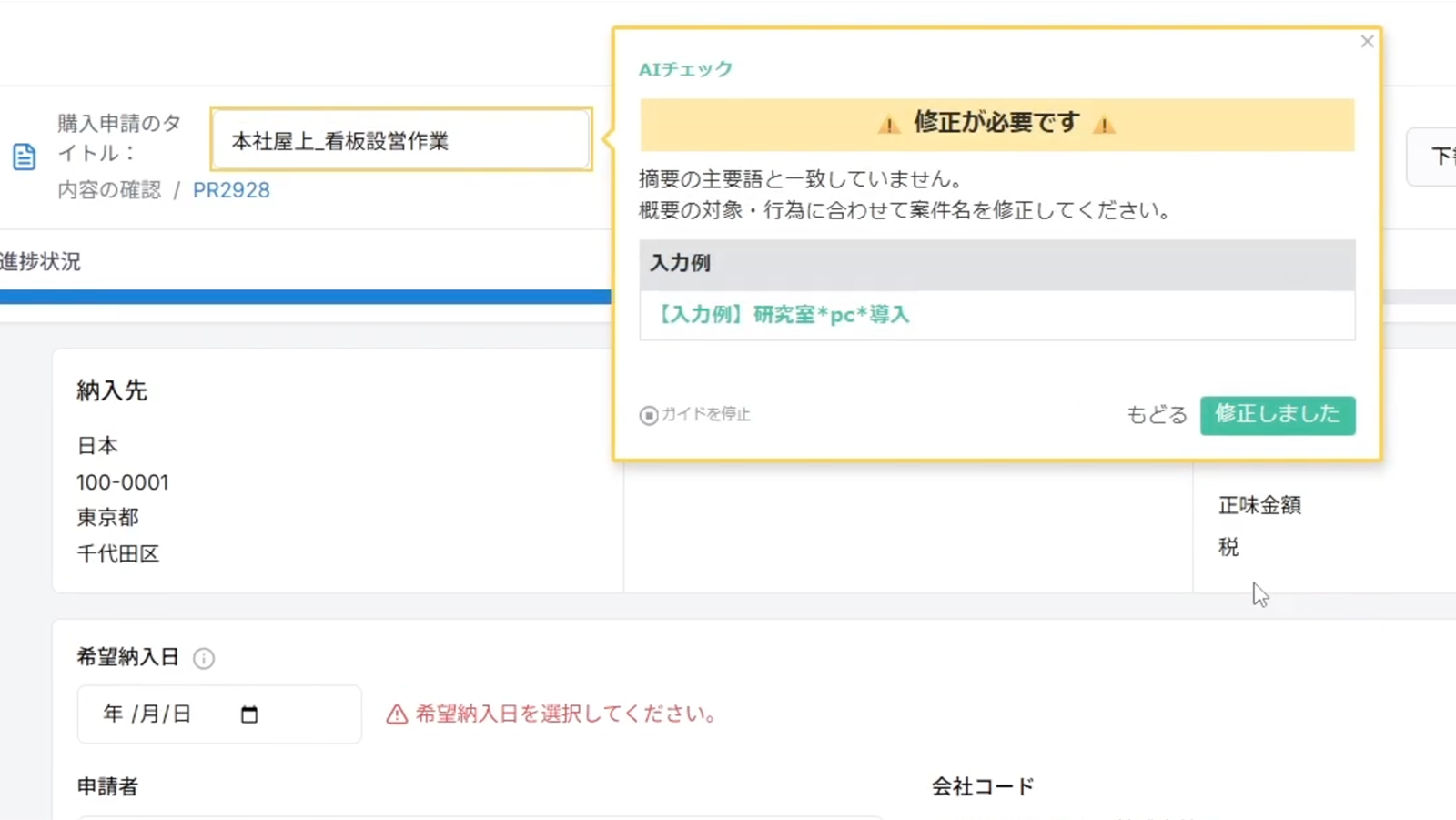Image resolution: width=1456 pixels, height=820 pixels.
Task: Click the red alert icon by date error
Action: click(397, 714)
